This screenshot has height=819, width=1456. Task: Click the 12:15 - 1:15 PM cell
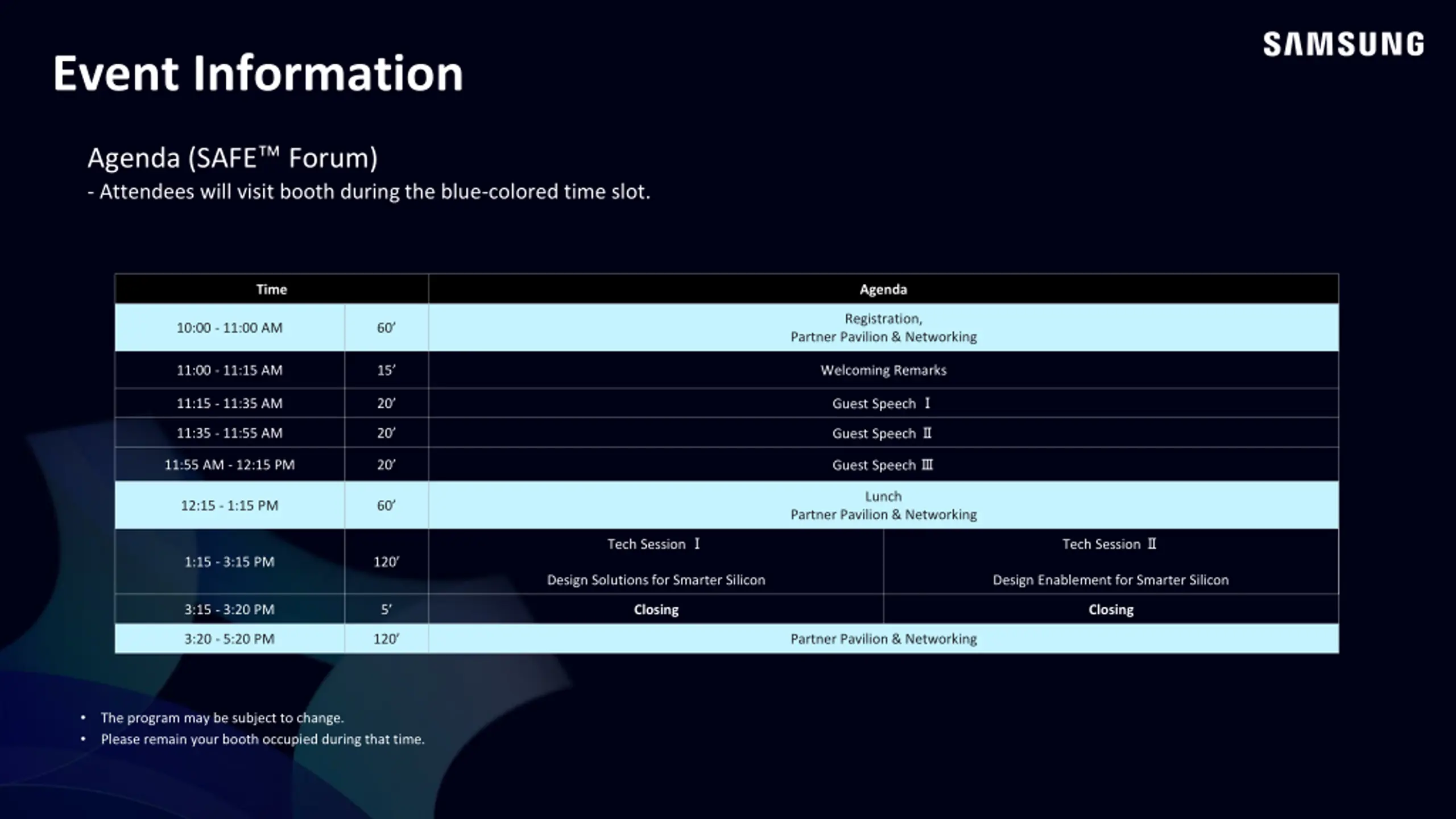pos(229,505)
